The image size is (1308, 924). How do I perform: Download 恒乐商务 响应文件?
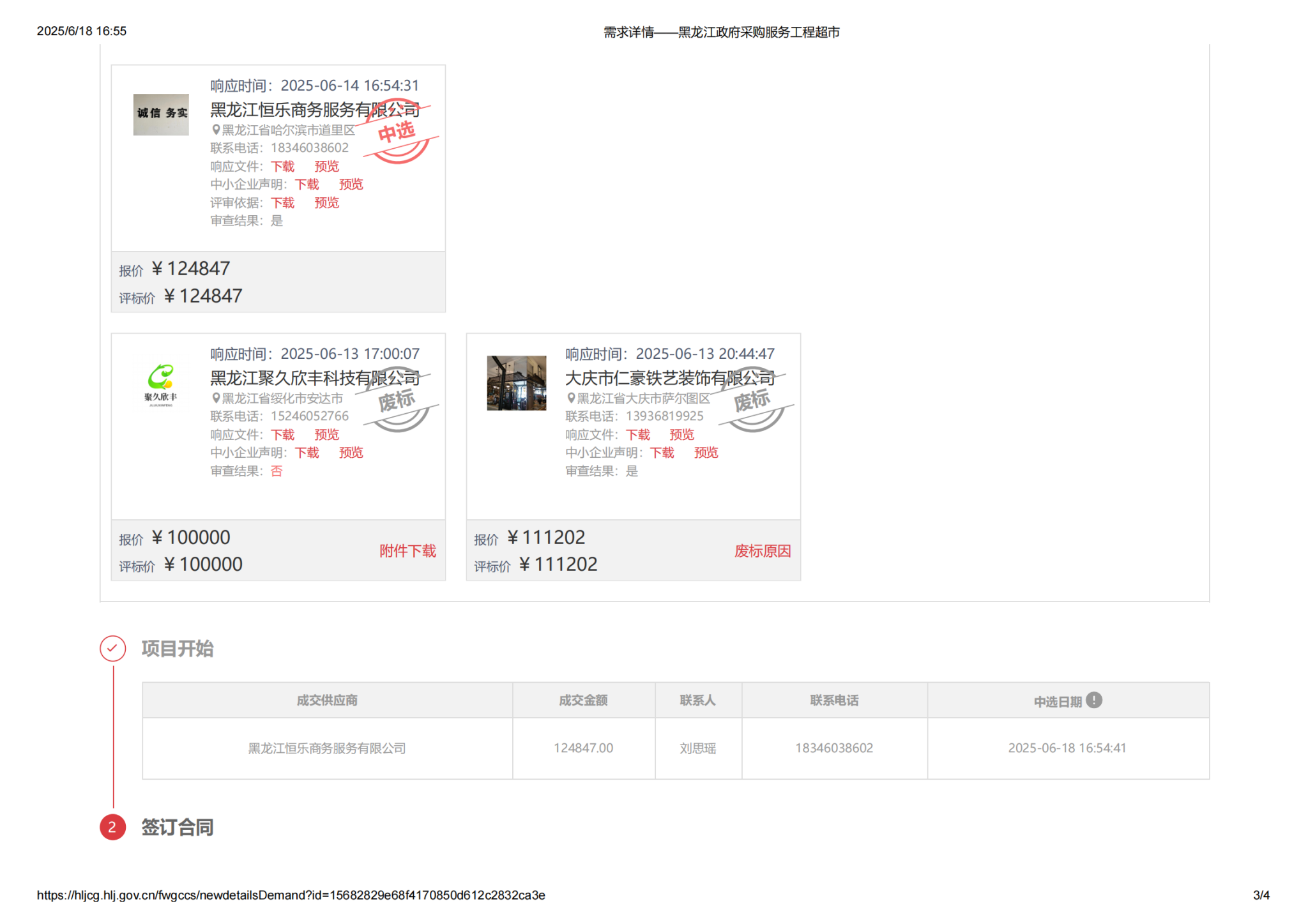(x=282, y=167)
